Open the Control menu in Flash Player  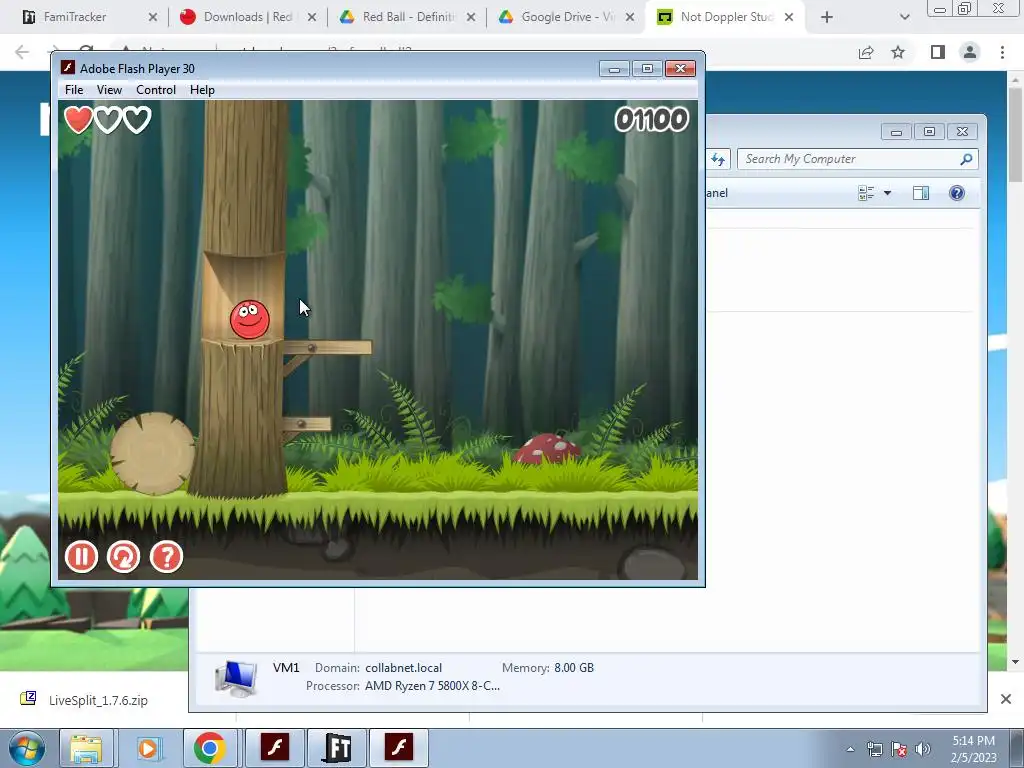tap(155, 90)
